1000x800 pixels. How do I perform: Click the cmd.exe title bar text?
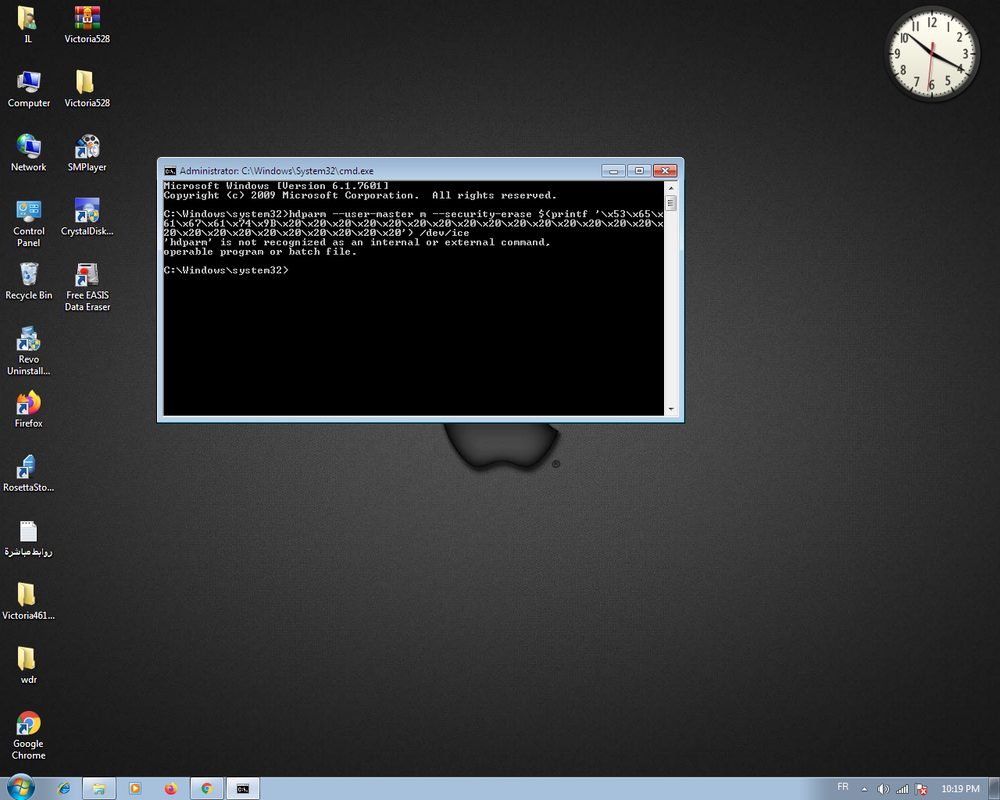(x=276, y=171)
